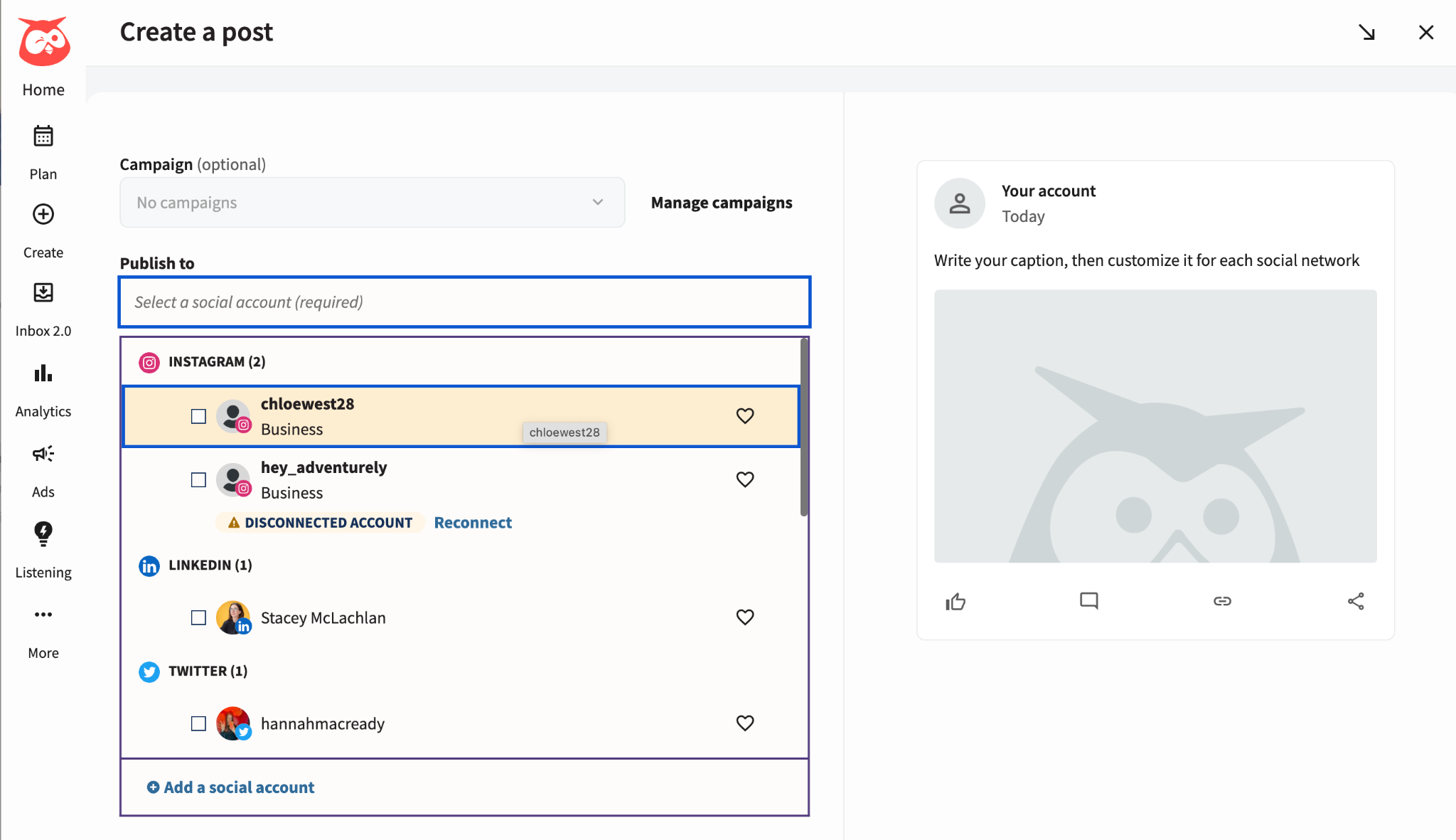Check the hannahmacready Twitter account
Viewport: 1456px width, 840px height.
click(x=198, y=723)
